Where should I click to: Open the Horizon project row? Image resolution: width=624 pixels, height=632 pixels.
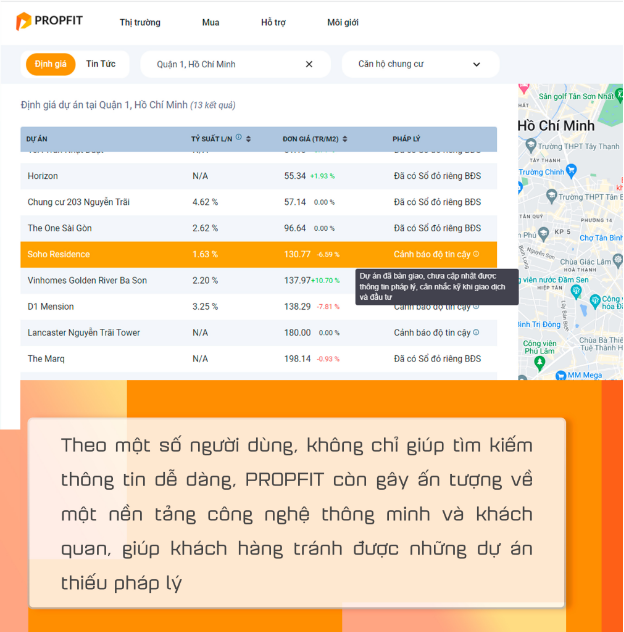258,176
